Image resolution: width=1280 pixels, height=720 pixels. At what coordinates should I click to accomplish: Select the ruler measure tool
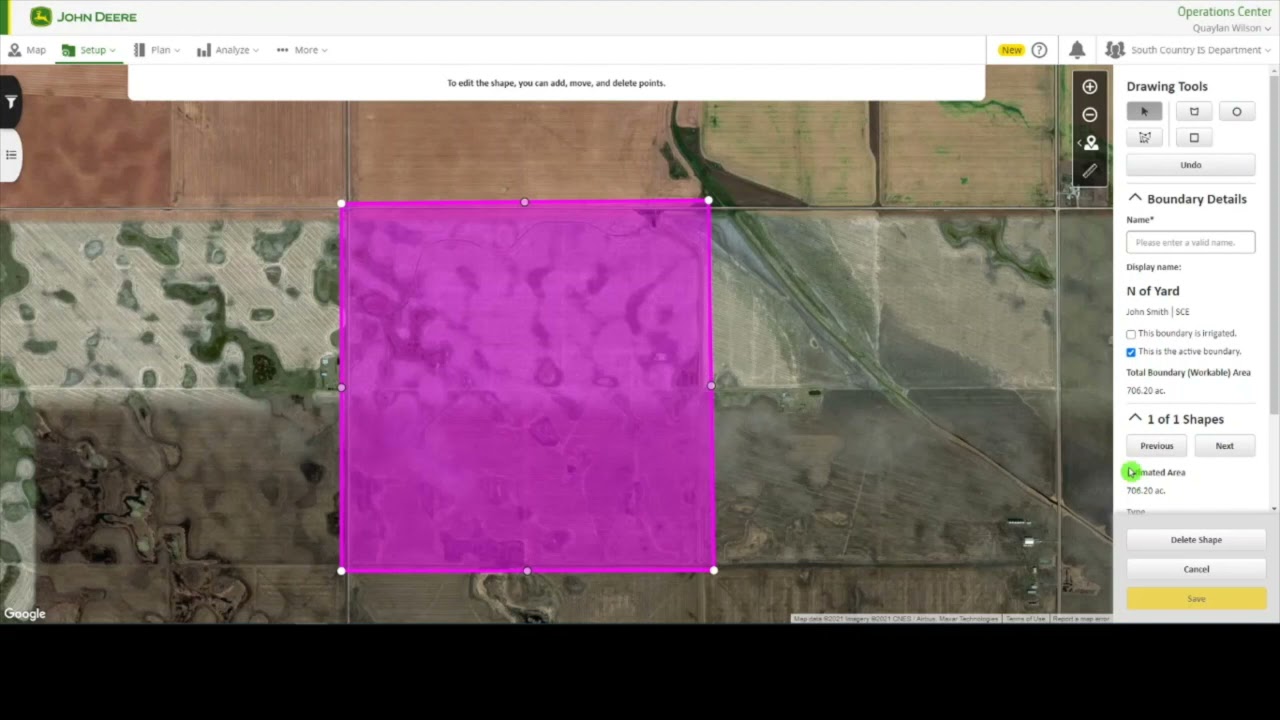tap(1090, 171)
